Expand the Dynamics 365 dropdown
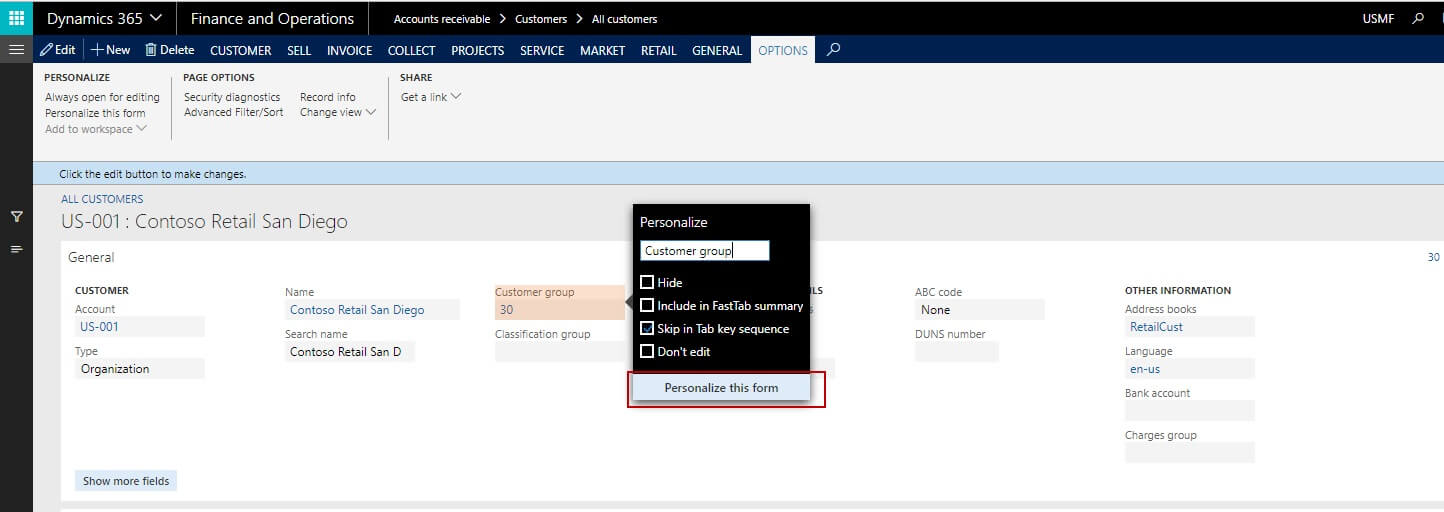The image size is (1444, 512). click(105, 18)
